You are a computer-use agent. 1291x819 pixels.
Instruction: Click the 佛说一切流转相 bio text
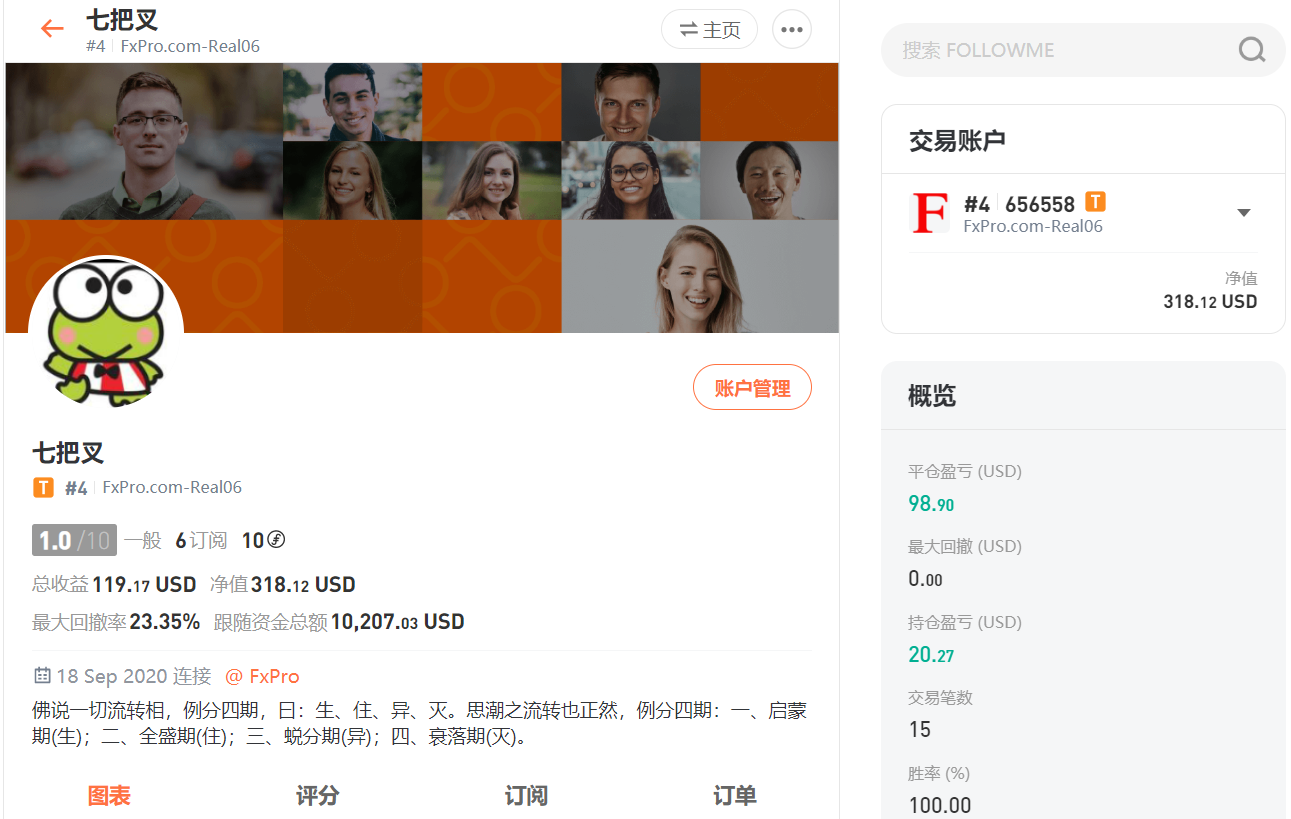[420, 724]
